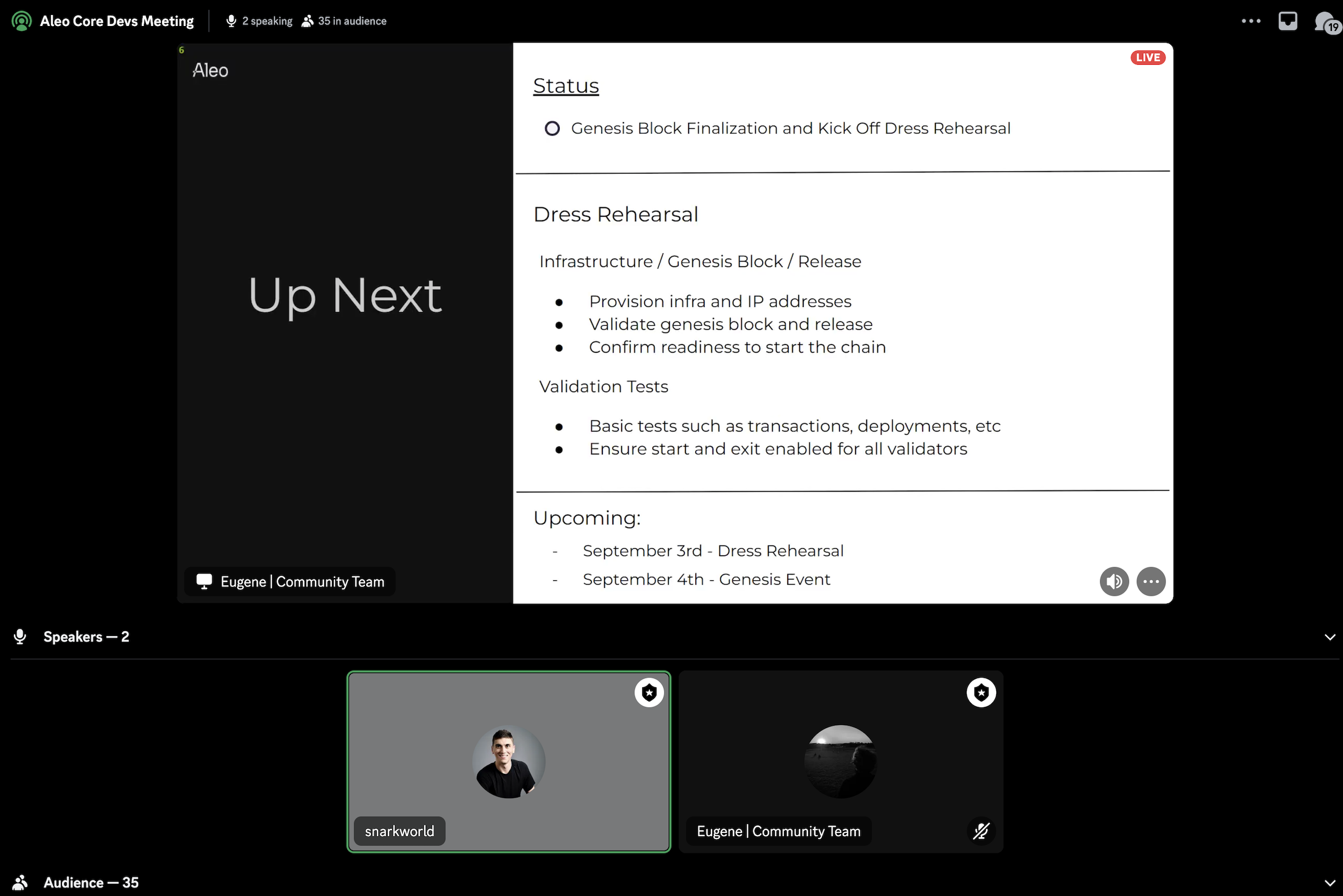Click Eugene's moderator shield badge
Viewport: 1343px width, 896px height.
point(981,693)
